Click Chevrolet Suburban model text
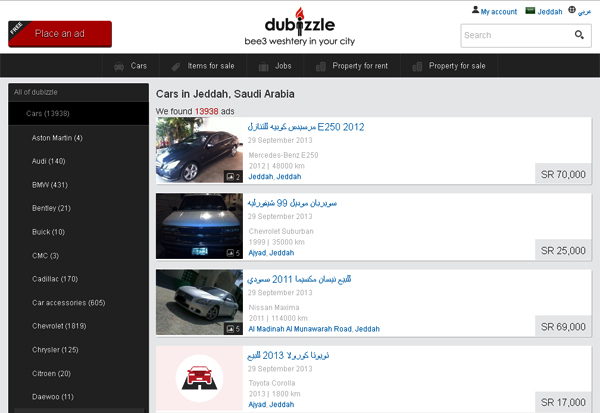Image resolution: width=600 pixels, height=413 pixels. point(281,231)
